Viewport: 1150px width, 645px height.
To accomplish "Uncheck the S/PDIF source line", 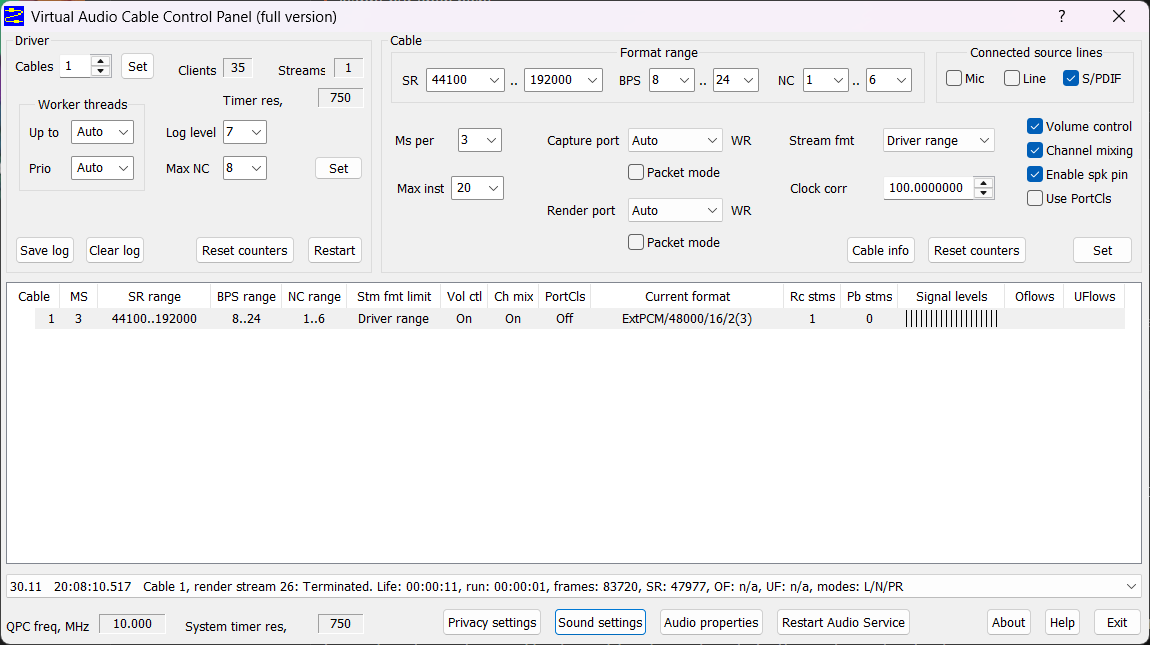I will [1070, 79].
